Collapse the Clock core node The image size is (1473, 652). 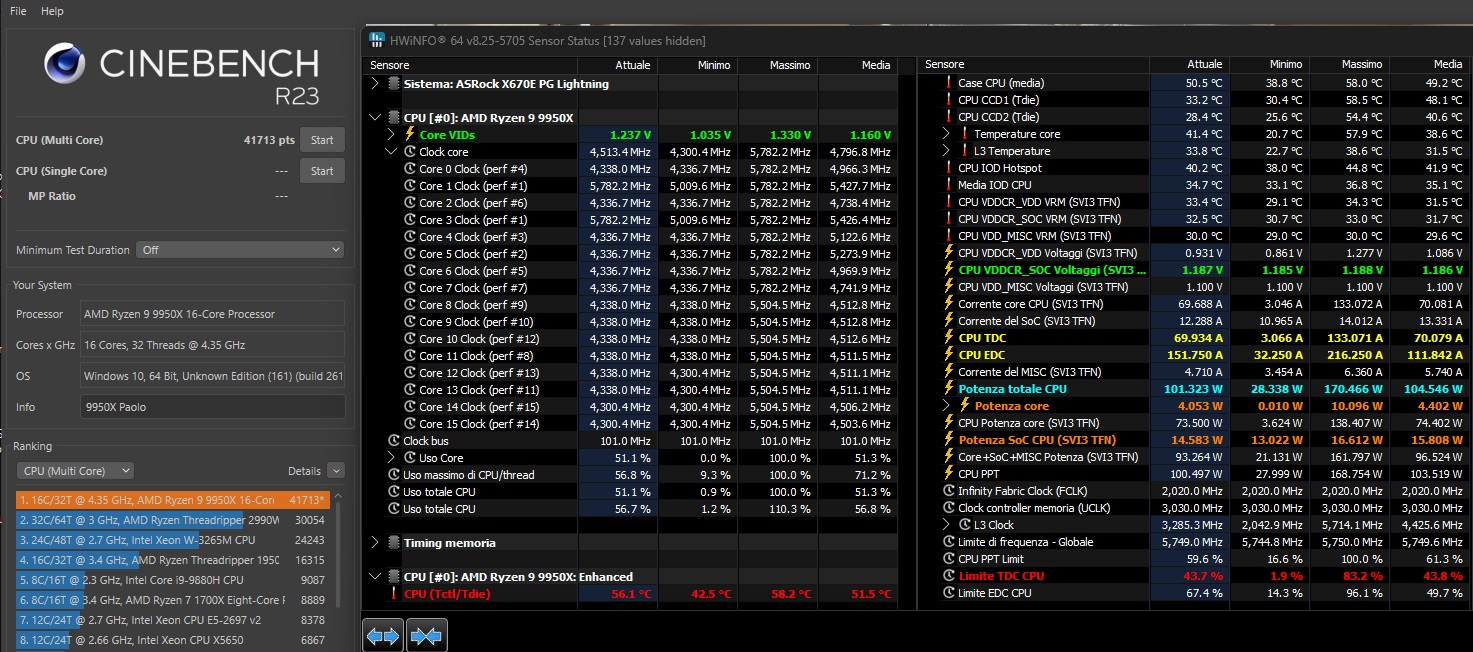(x=391, y=152)
